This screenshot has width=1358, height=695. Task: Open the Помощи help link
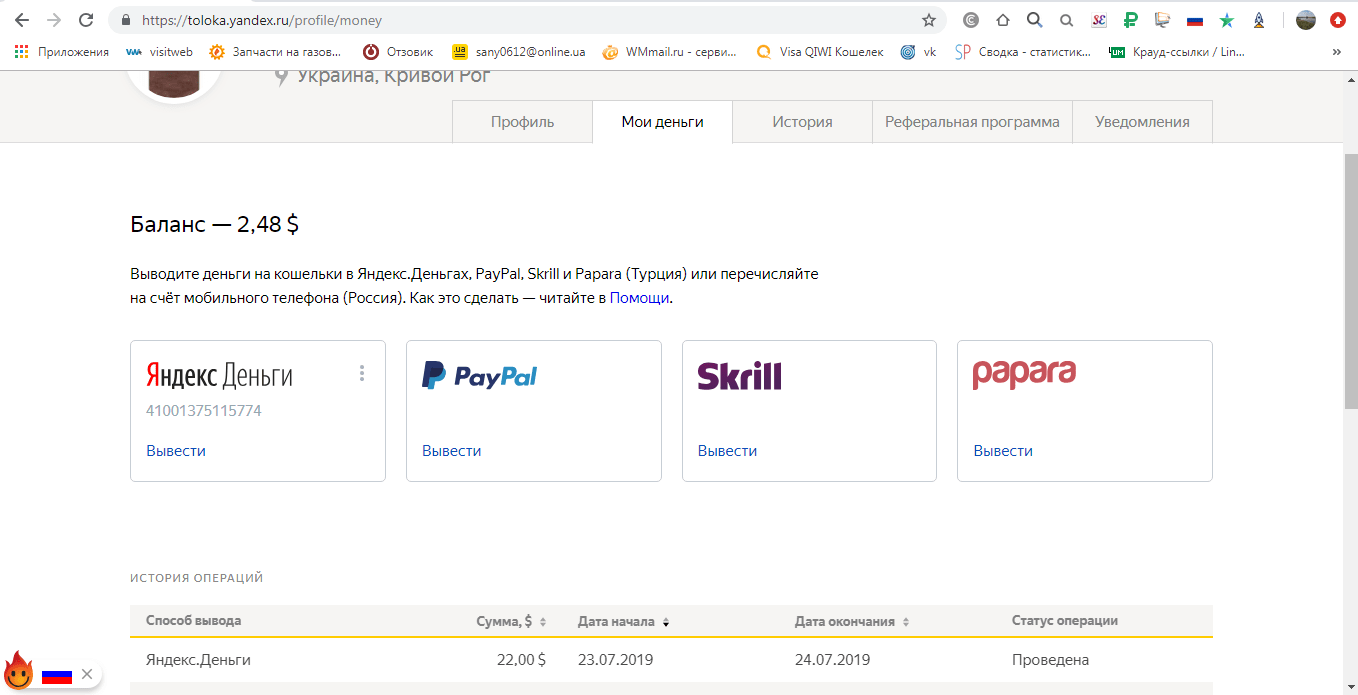tap(639, 298)
